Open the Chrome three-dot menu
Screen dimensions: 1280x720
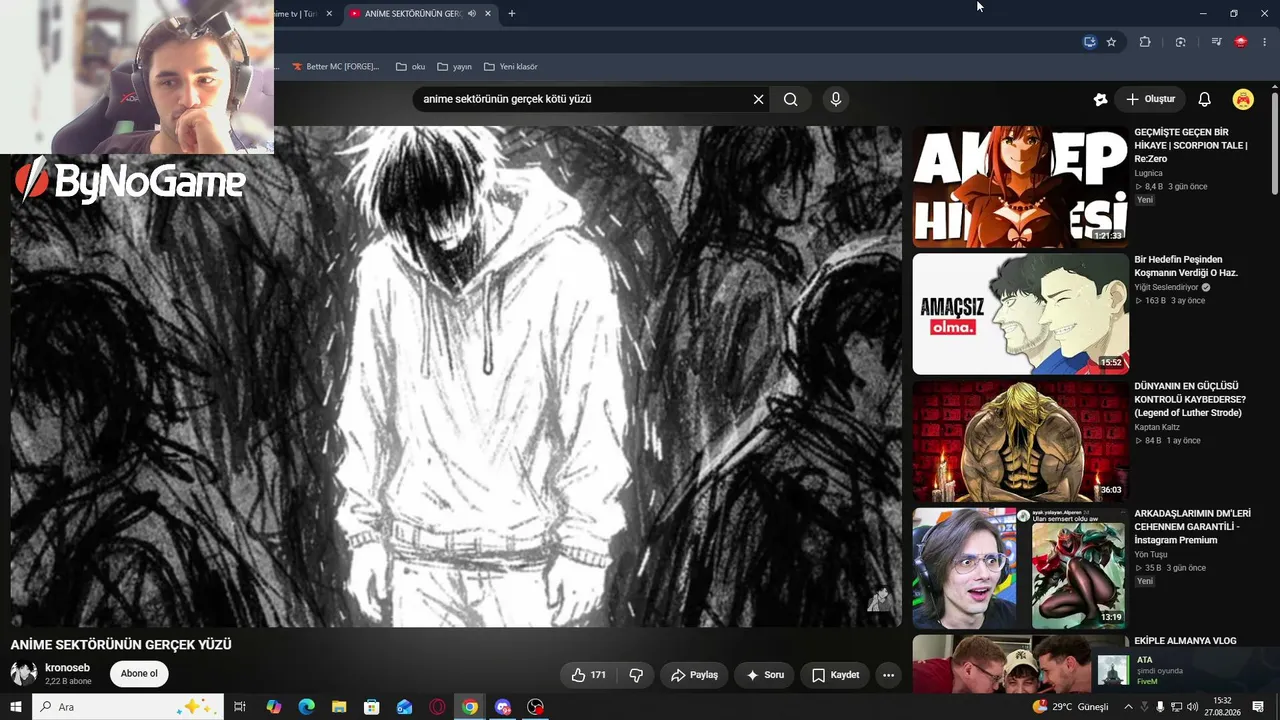1265,42
